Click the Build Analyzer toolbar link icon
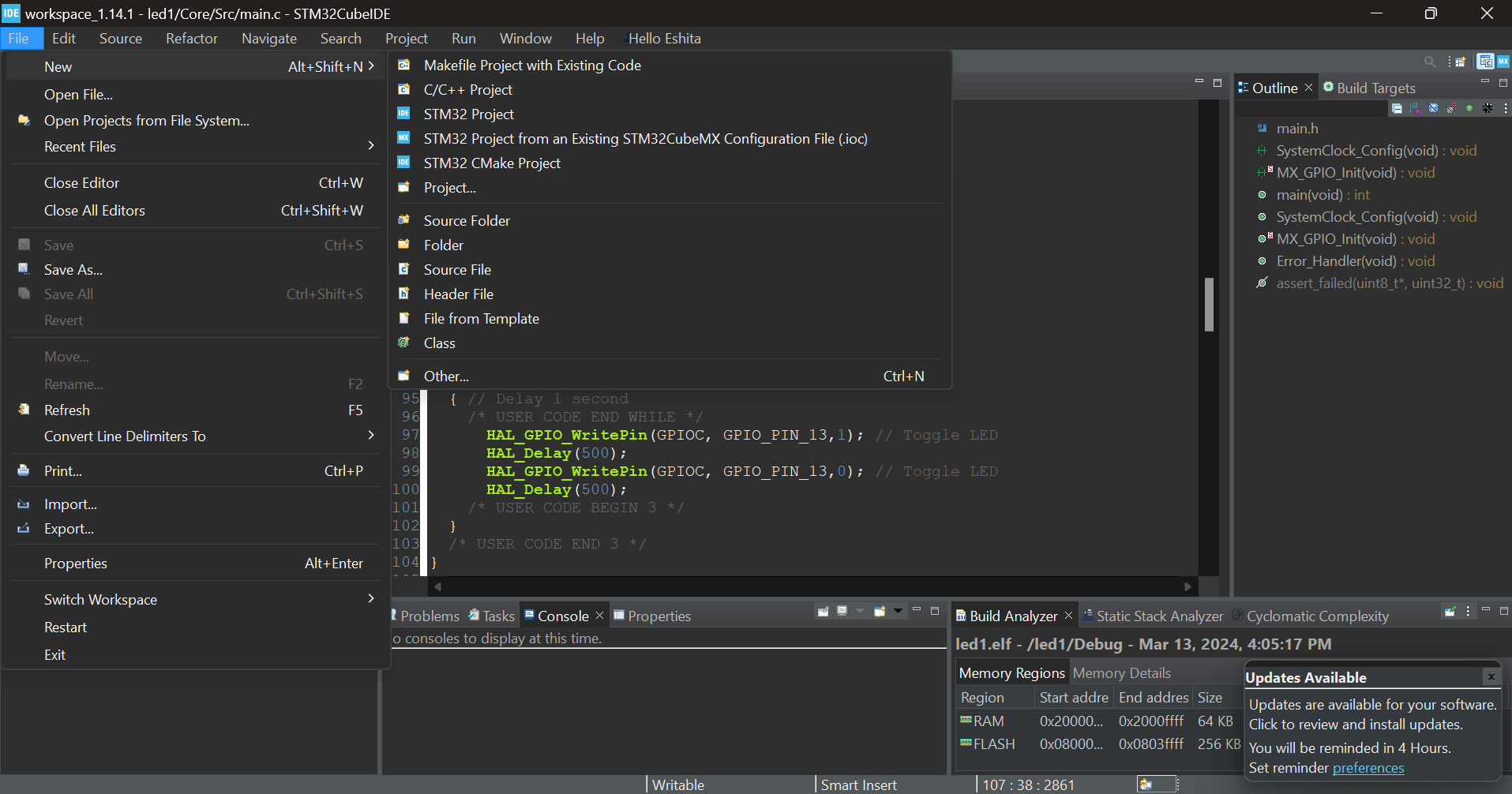1512x794 pixels. [1450, 612]
